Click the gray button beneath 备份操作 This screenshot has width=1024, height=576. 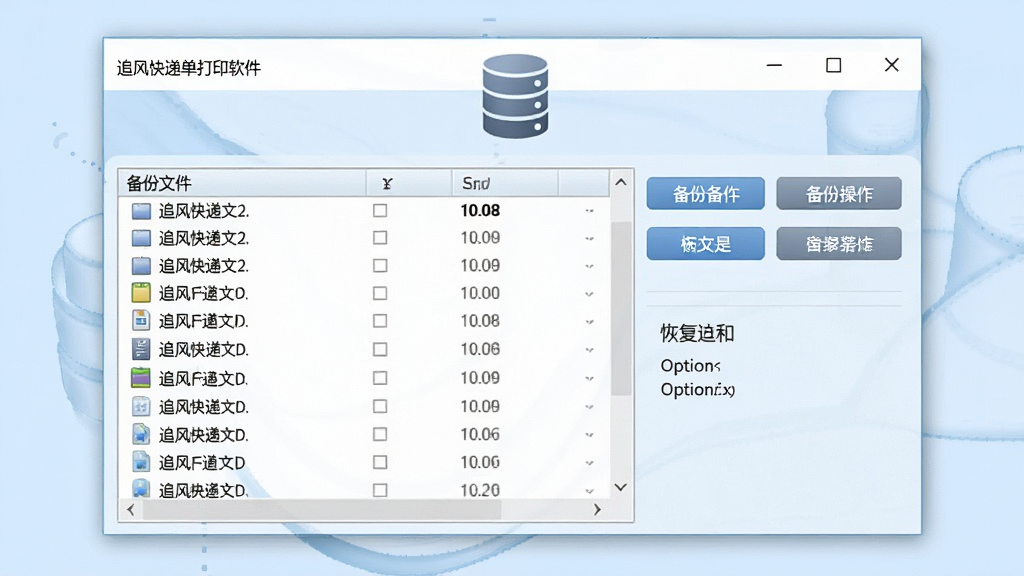[839, 244]
